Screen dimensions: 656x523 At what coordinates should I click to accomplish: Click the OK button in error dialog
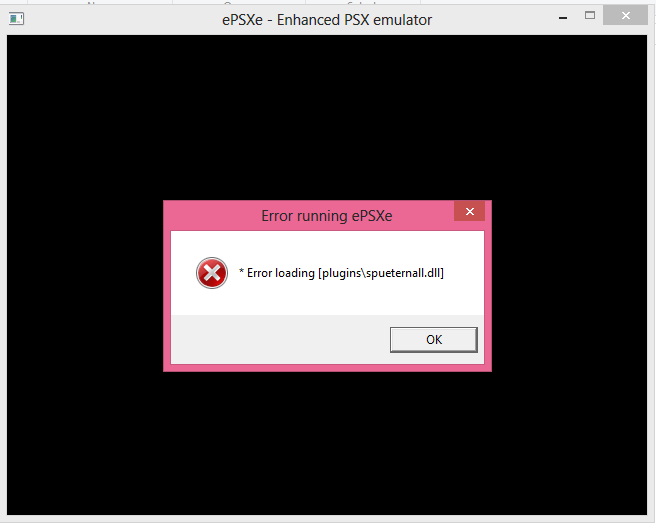point(433,339)
